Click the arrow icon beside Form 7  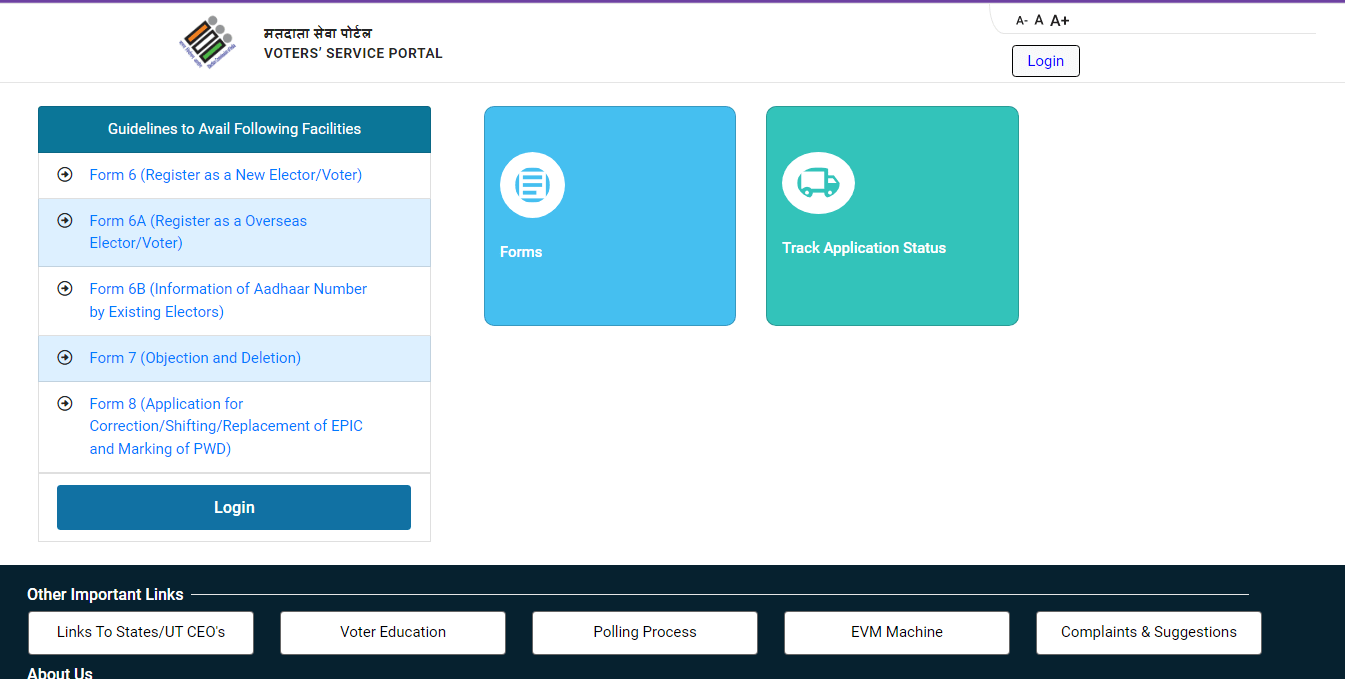pyautogui.click(x=65, y=357)
